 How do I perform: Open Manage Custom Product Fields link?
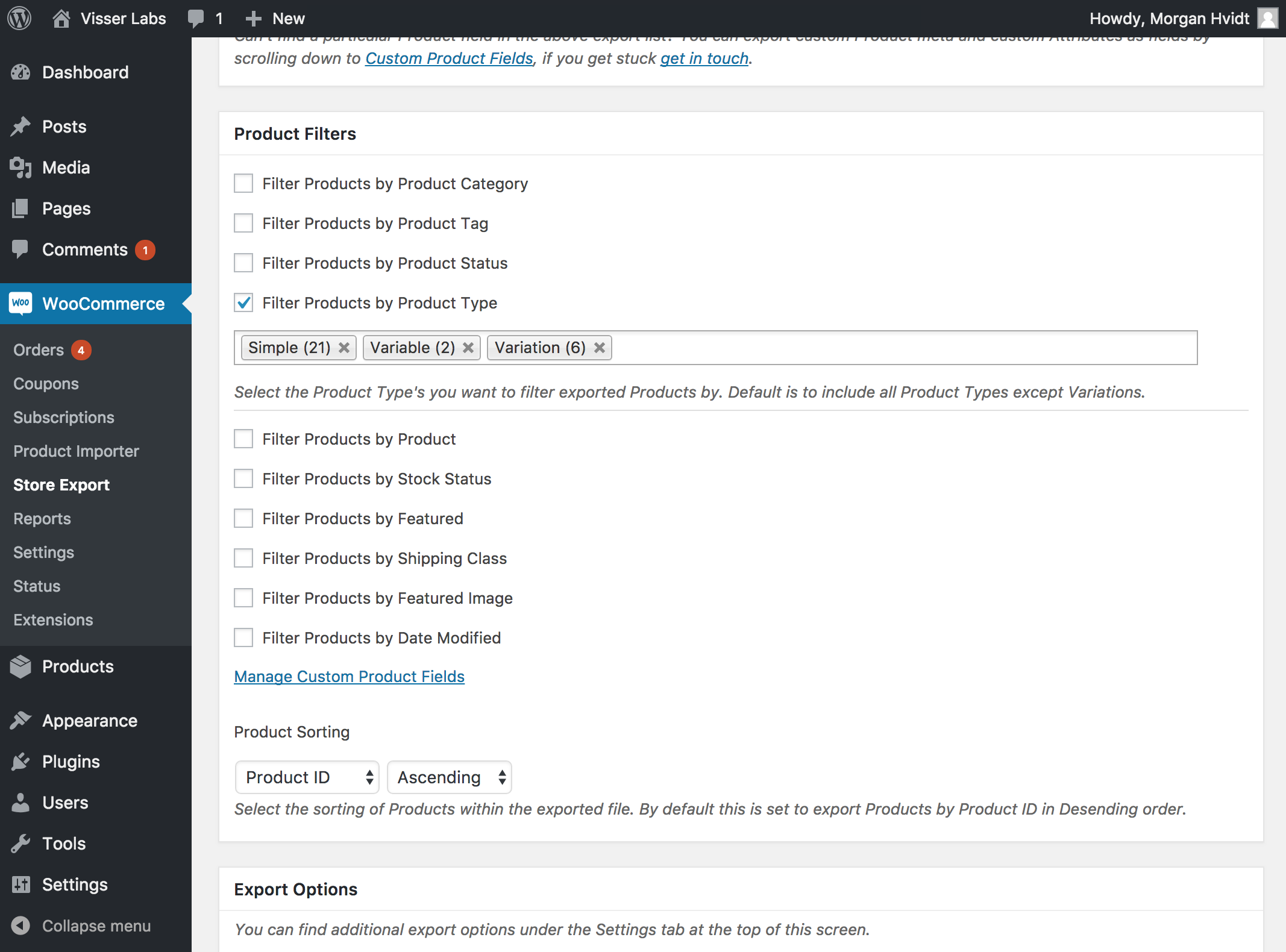[x=350, y=677]
